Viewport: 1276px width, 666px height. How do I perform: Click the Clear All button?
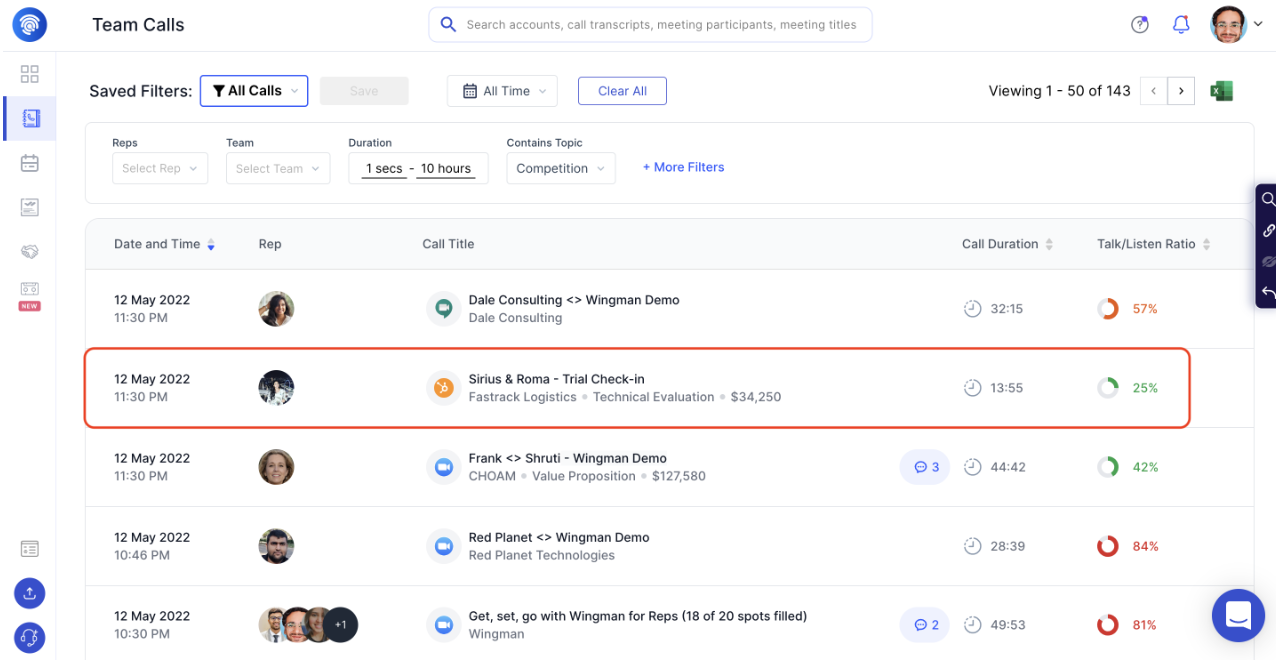click(622, 91)
